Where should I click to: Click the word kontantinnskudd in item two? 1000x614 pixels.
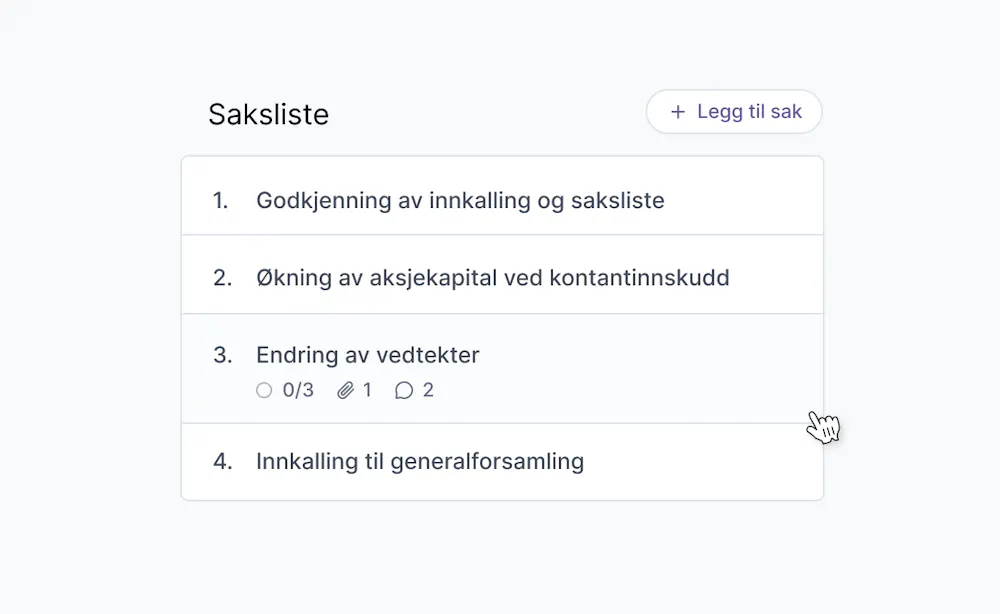[640, 278]
